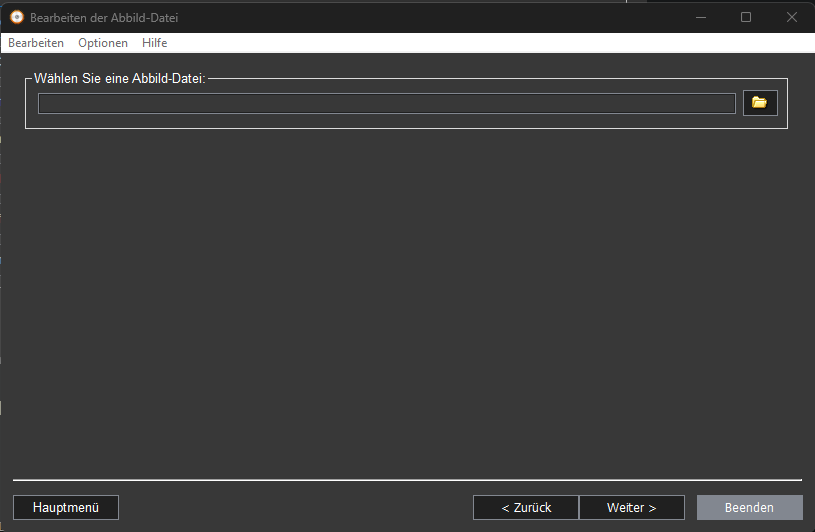Image resolution: width=815 pixels, height=532 pixels.
Task: Click the disc app icon in title bar
Action: tap(17, 17)
